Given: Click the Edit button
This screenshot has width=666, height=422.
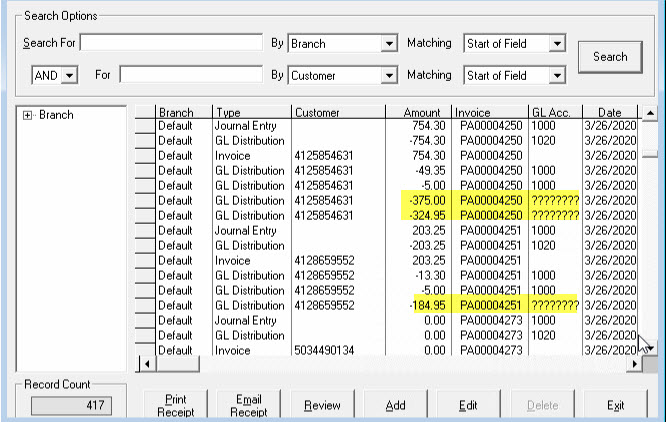Looking at the screenshot, I should coord(468,405).
